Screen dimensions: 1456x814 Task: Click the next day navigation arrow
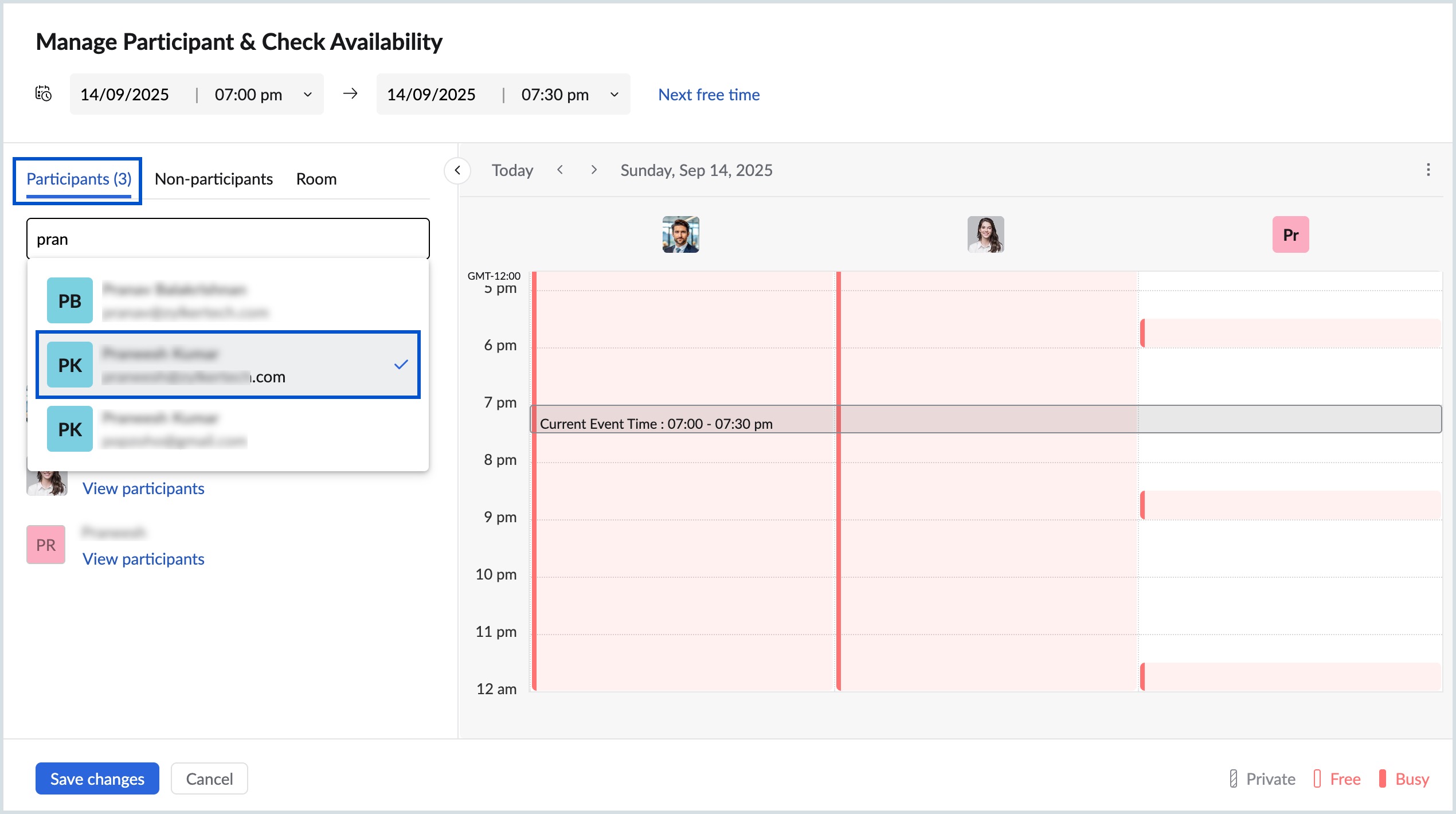coord(593,170)
